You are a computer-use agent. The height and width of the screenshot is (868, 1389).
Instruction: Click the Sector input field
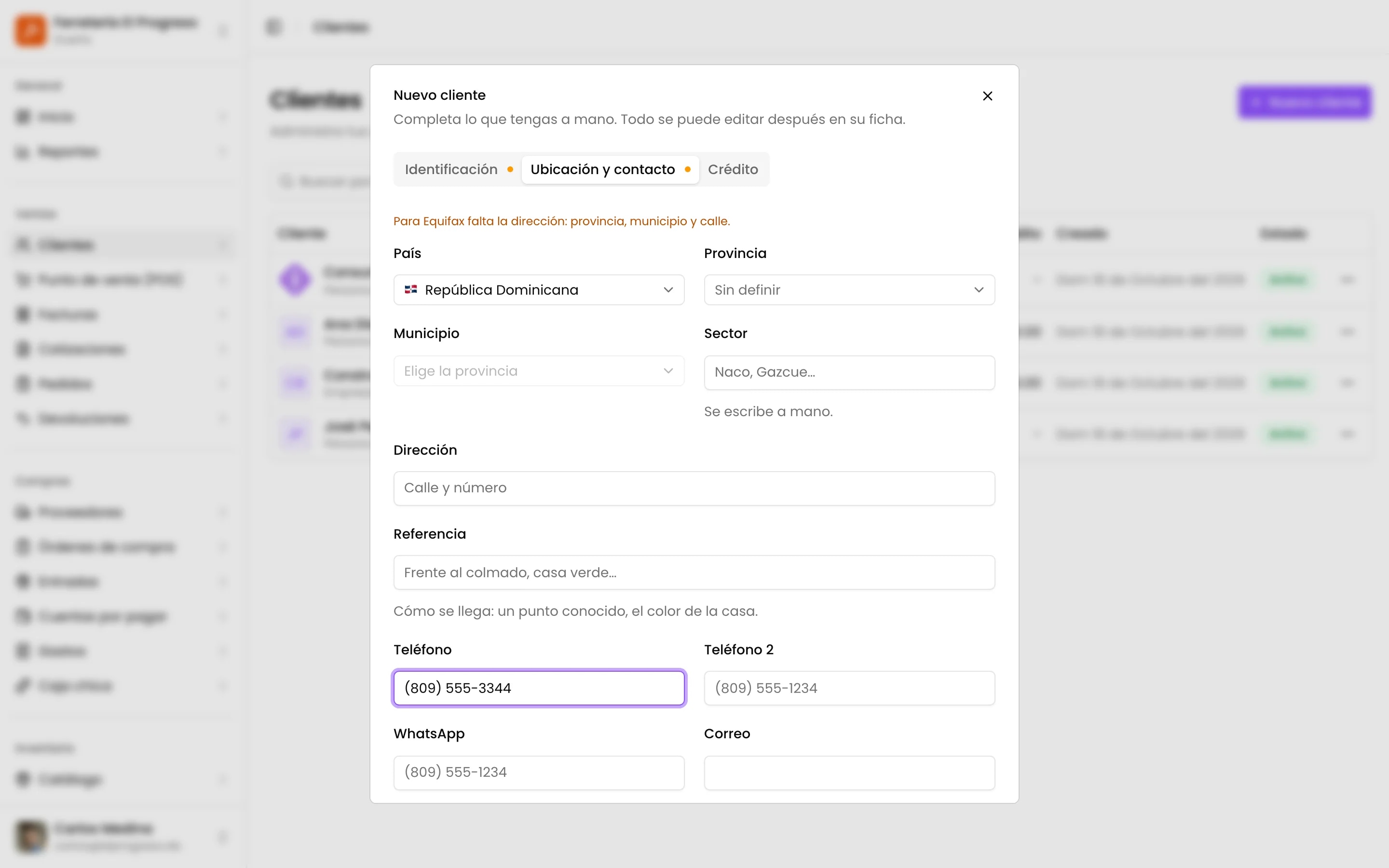[849, 373]
